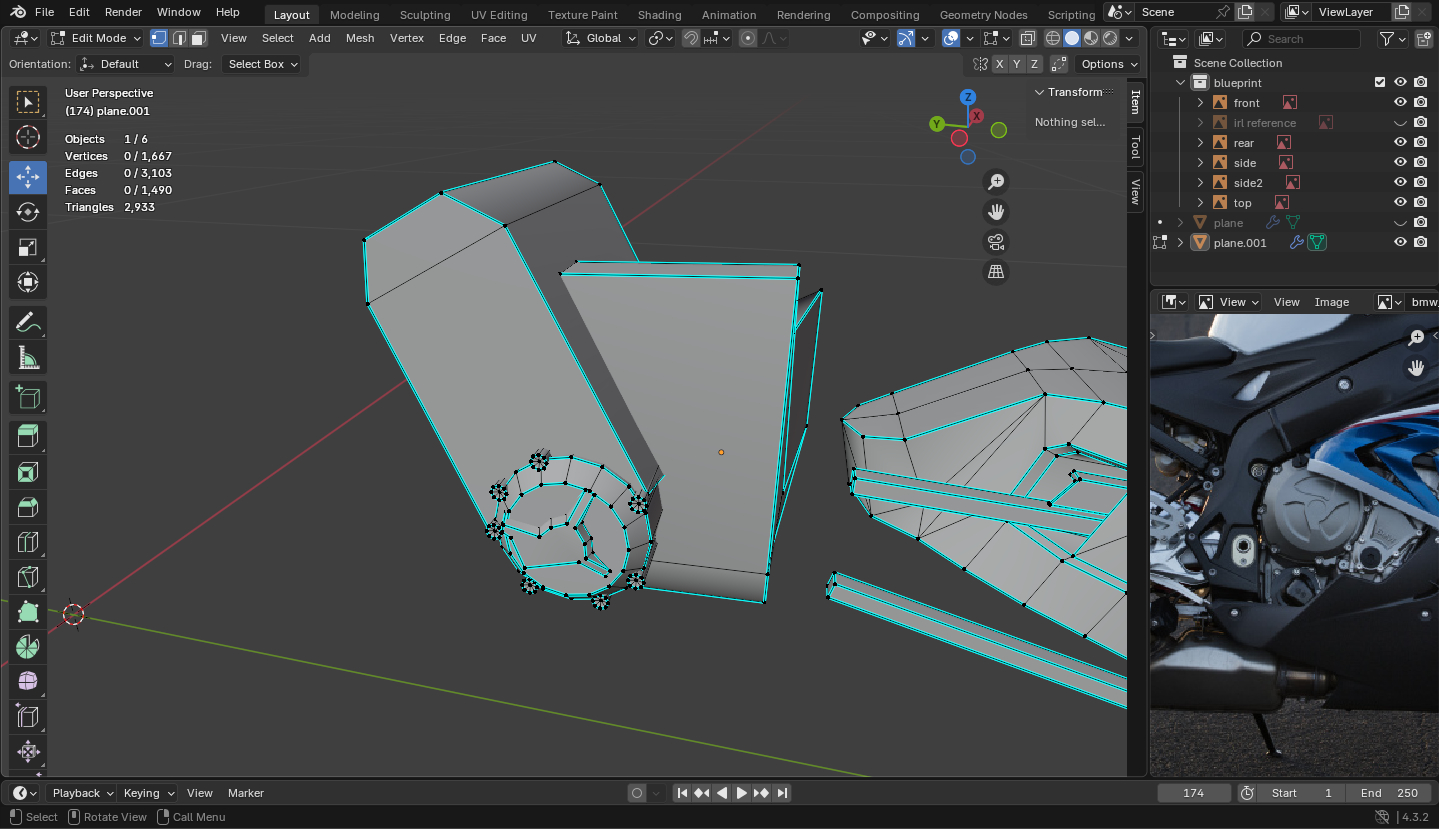Open the Global transform orientation dropdown

coord(600,38)
